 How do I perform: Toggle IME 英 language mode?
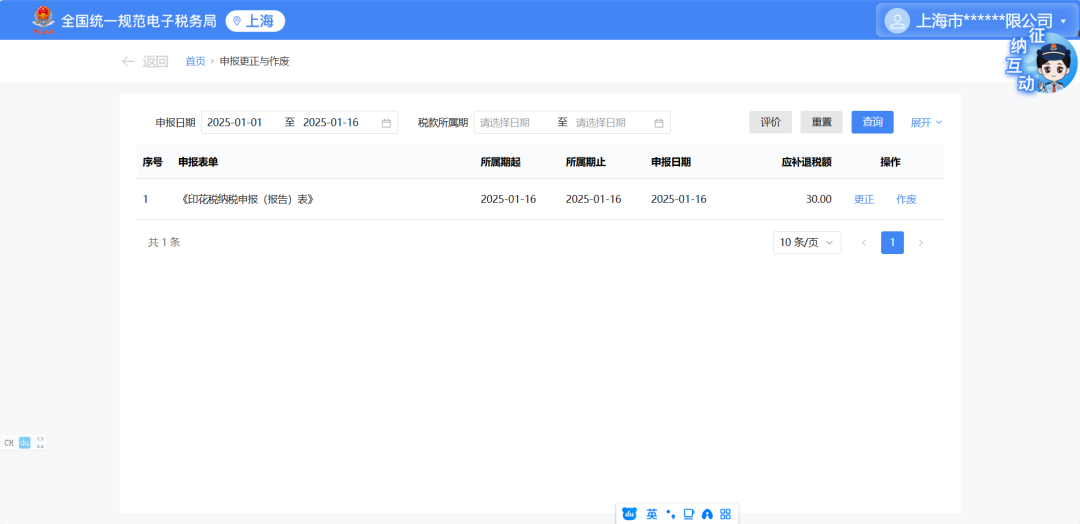click(x=652, y=514)
